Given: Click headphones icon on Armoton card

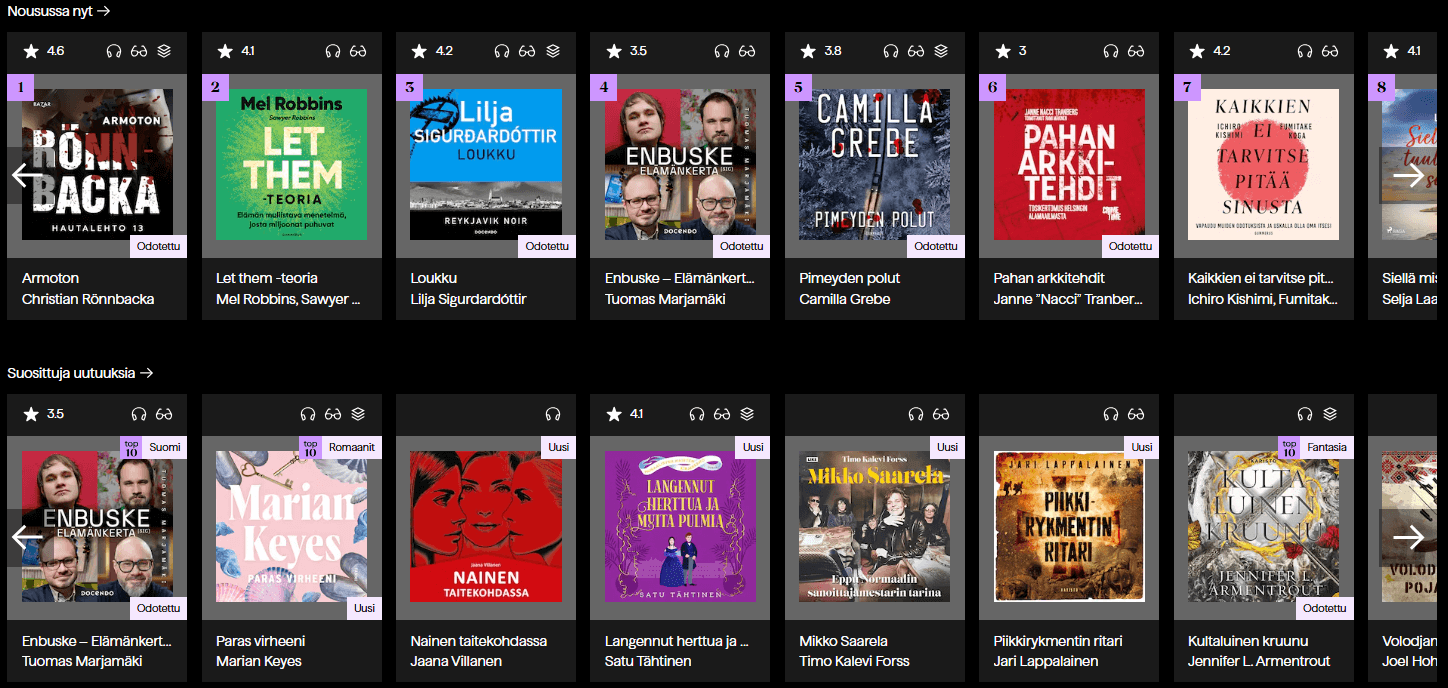Looking at the screenshot, I should 114,51.
